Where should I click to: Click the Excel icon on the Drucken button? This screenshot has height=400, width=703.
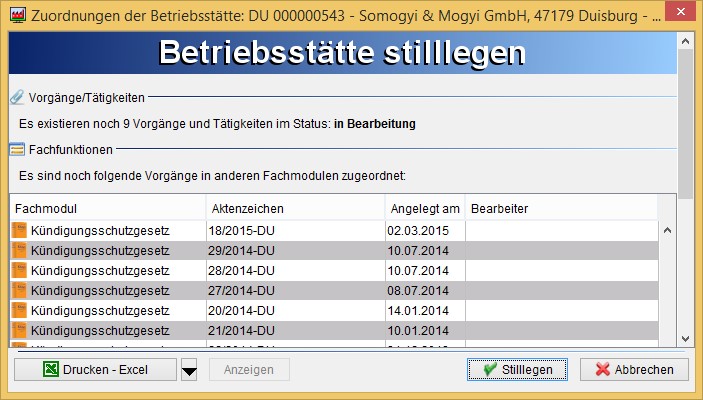[x=51, y=370]
